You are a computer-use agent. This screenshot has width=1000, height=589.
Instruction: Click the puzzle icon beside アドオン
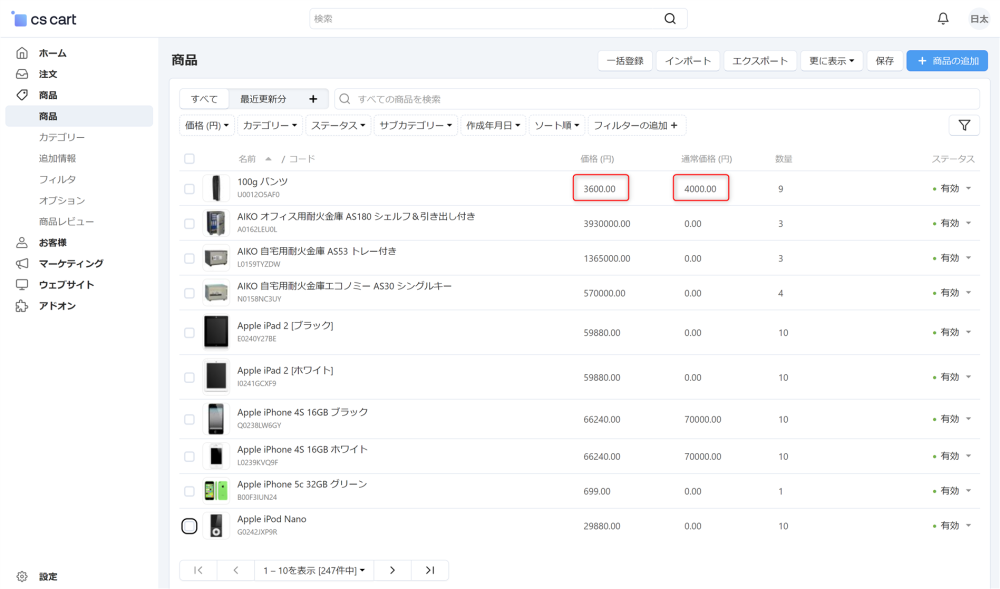coord(22,305)
